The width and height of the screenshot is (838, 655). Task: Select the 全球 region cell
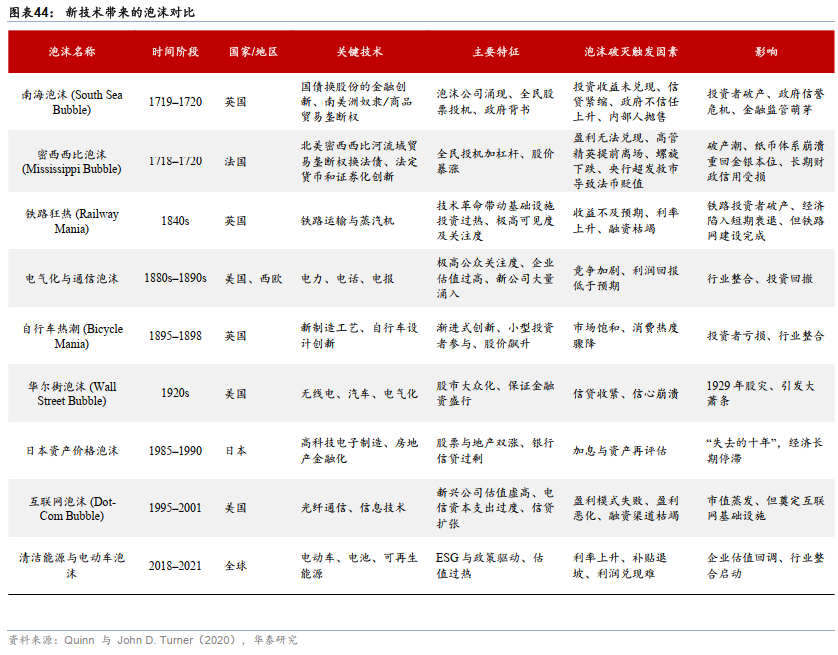(x=236, y=565)
